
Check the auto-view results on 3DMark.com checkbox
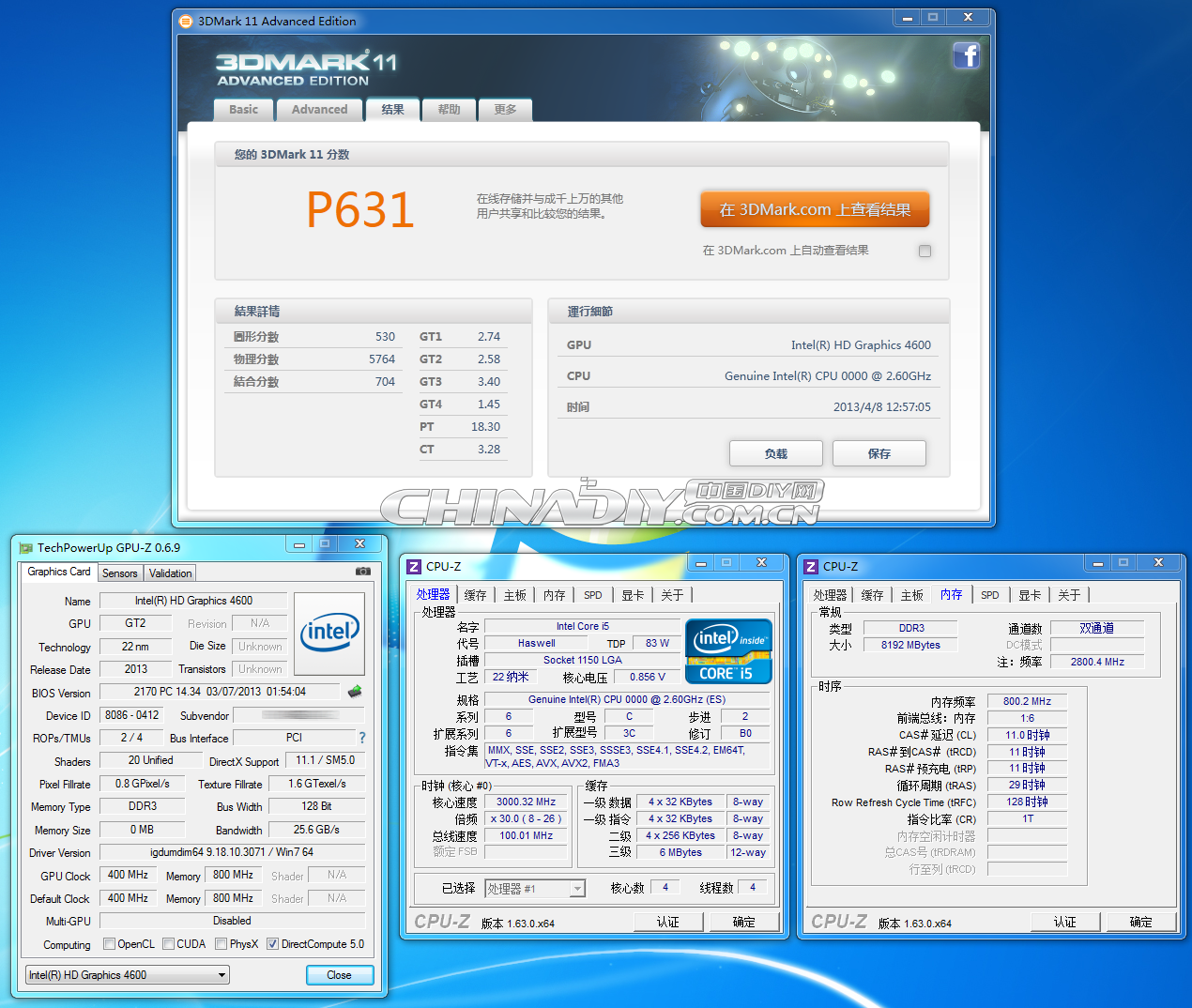925,251
